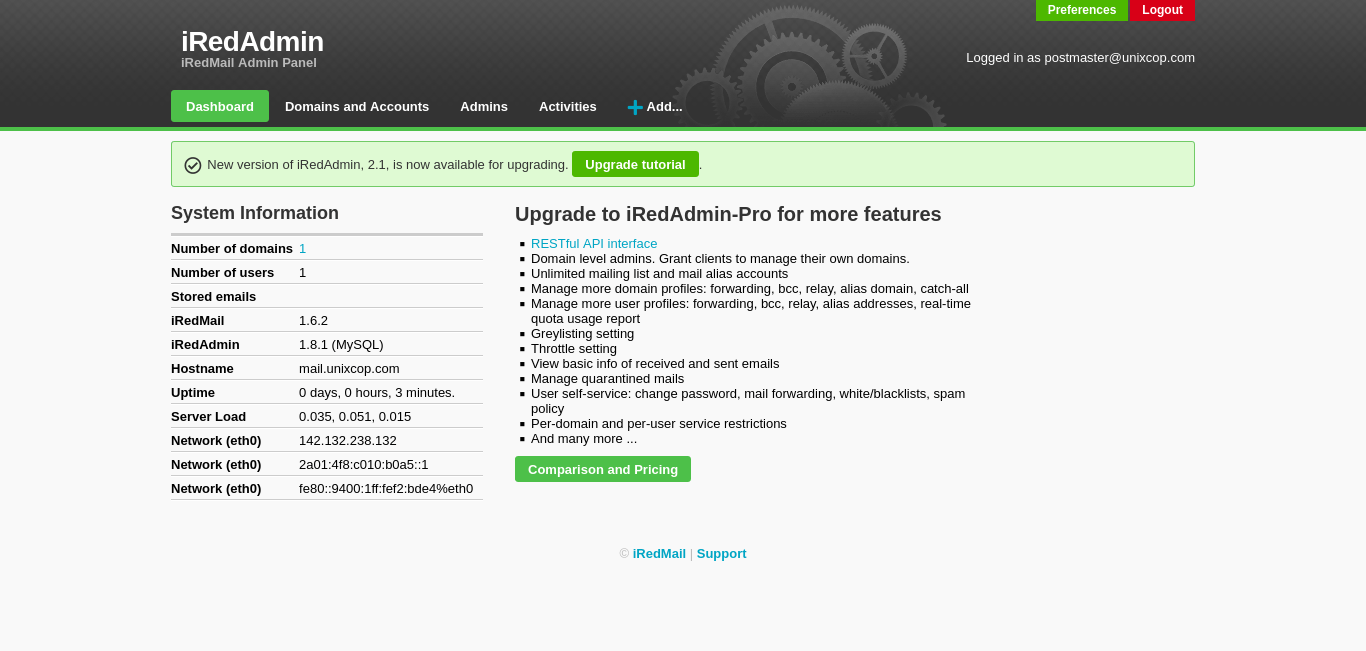Expand the Add... menu
This screenshot has width=1366, height=651.
click(x=655, y=106)
